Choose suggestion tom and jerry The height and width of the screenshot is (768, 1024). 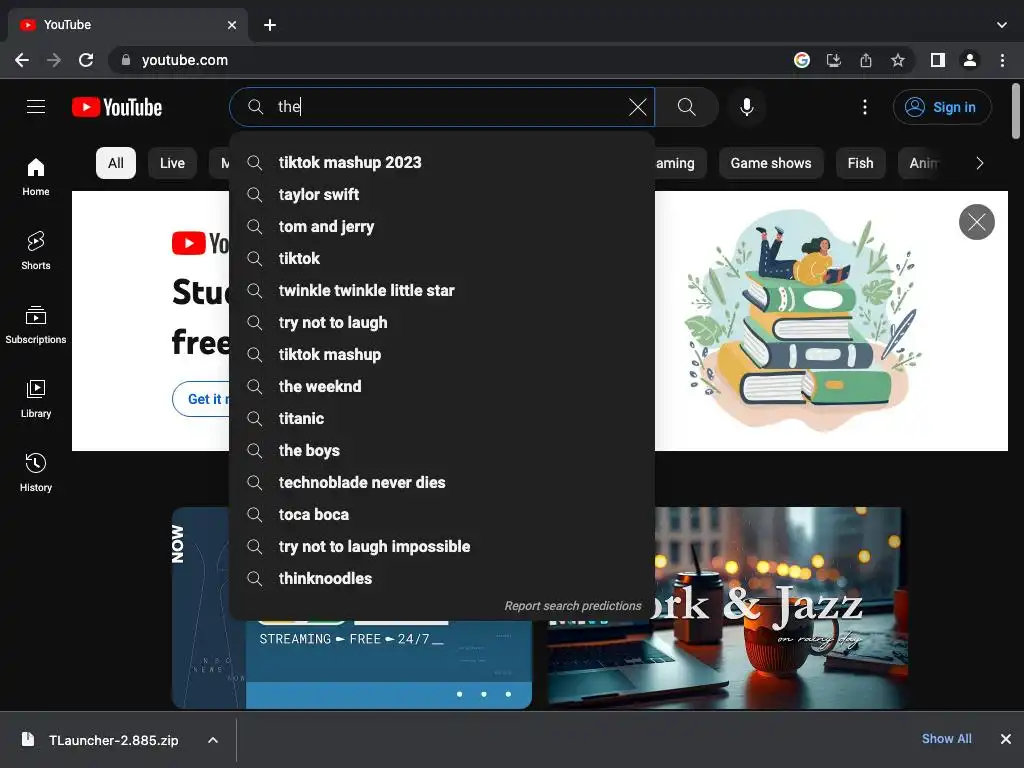pos(441,227)
